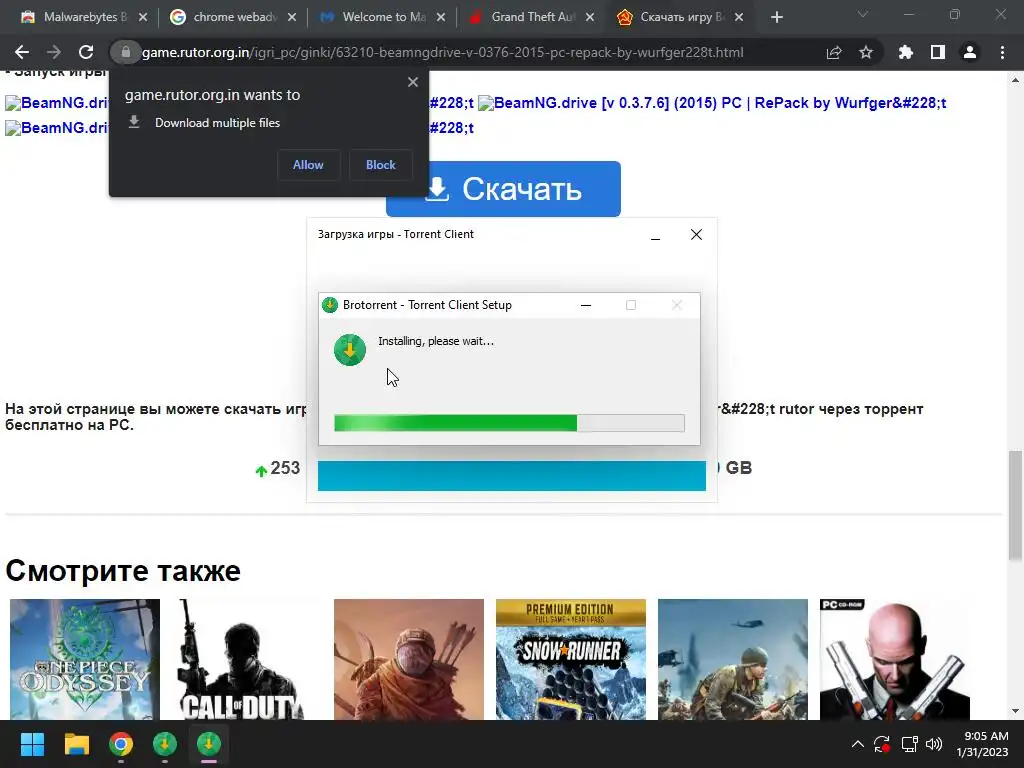The height and width of the screenshot is (768, 1024).
Task: Close the chrome webadv tab
Action: (x=292, y=17)
